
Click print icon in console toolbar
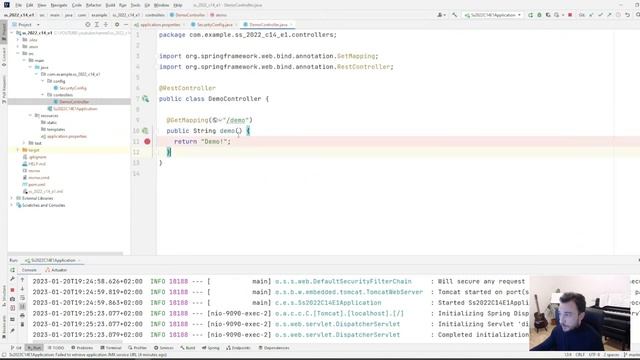click(22, 315)
